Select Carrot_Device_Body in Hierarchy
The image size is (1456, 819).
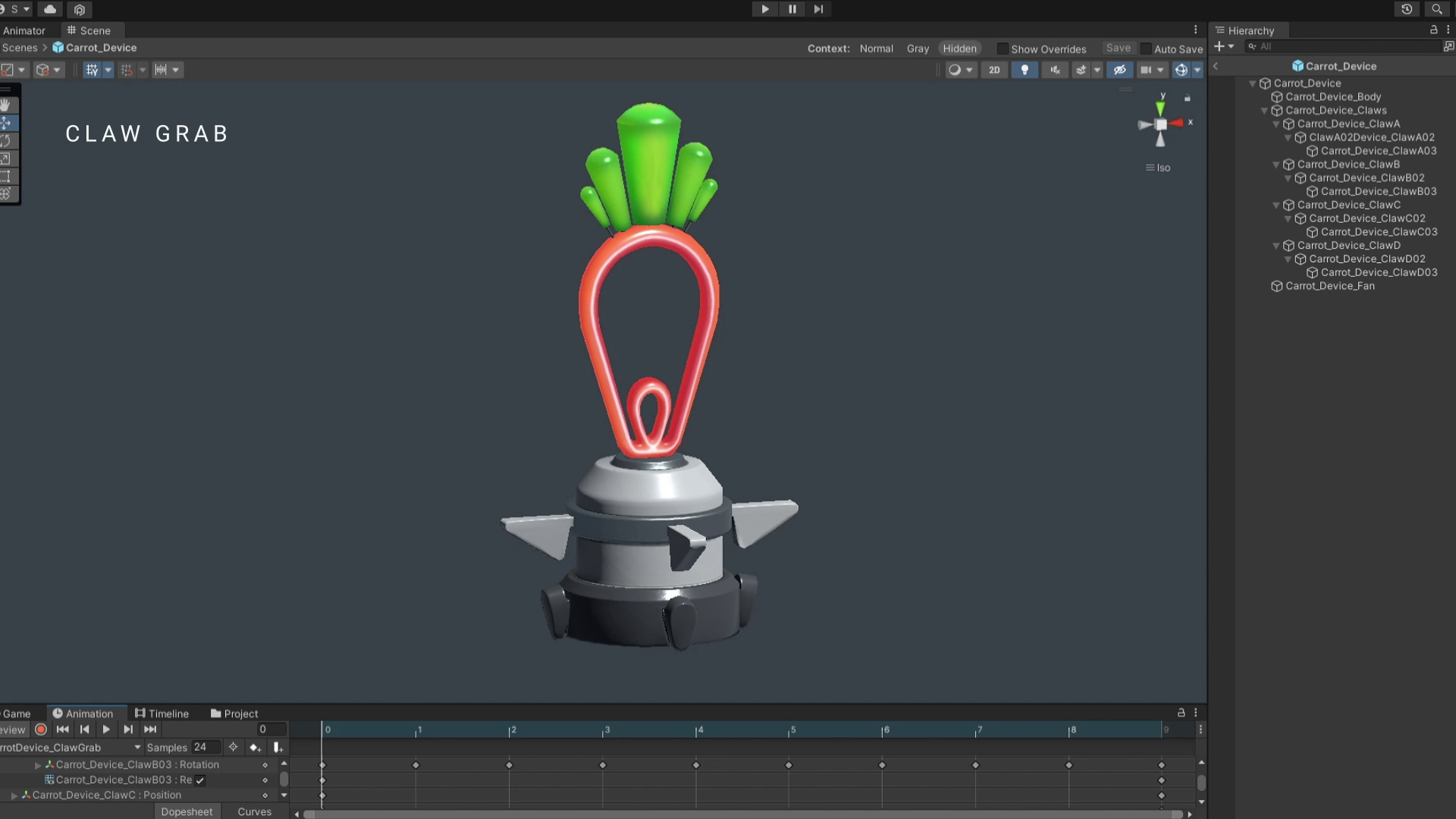1332,97
